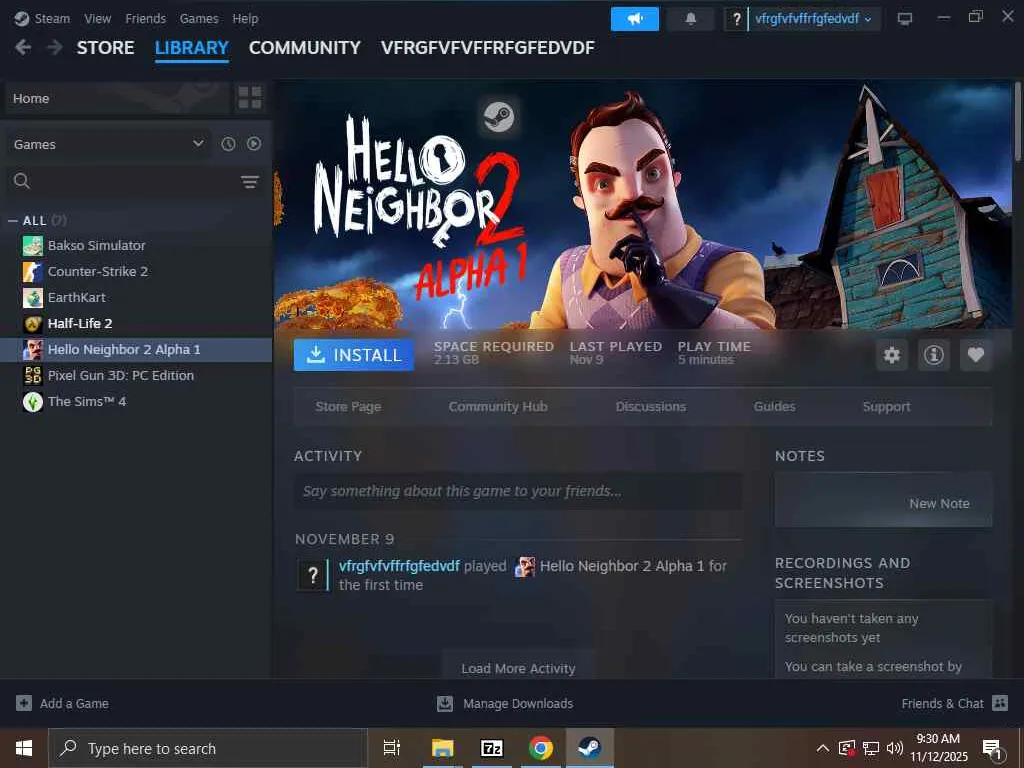Open Friends & Chat icon

tap(1000, 703)
